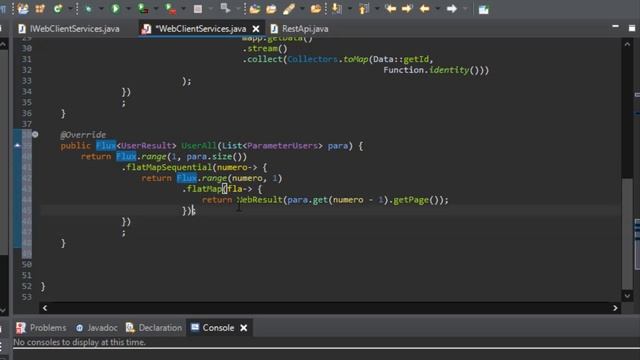Collapse the @Override method fold marker

pyautogui.click(x=35, y=134)
